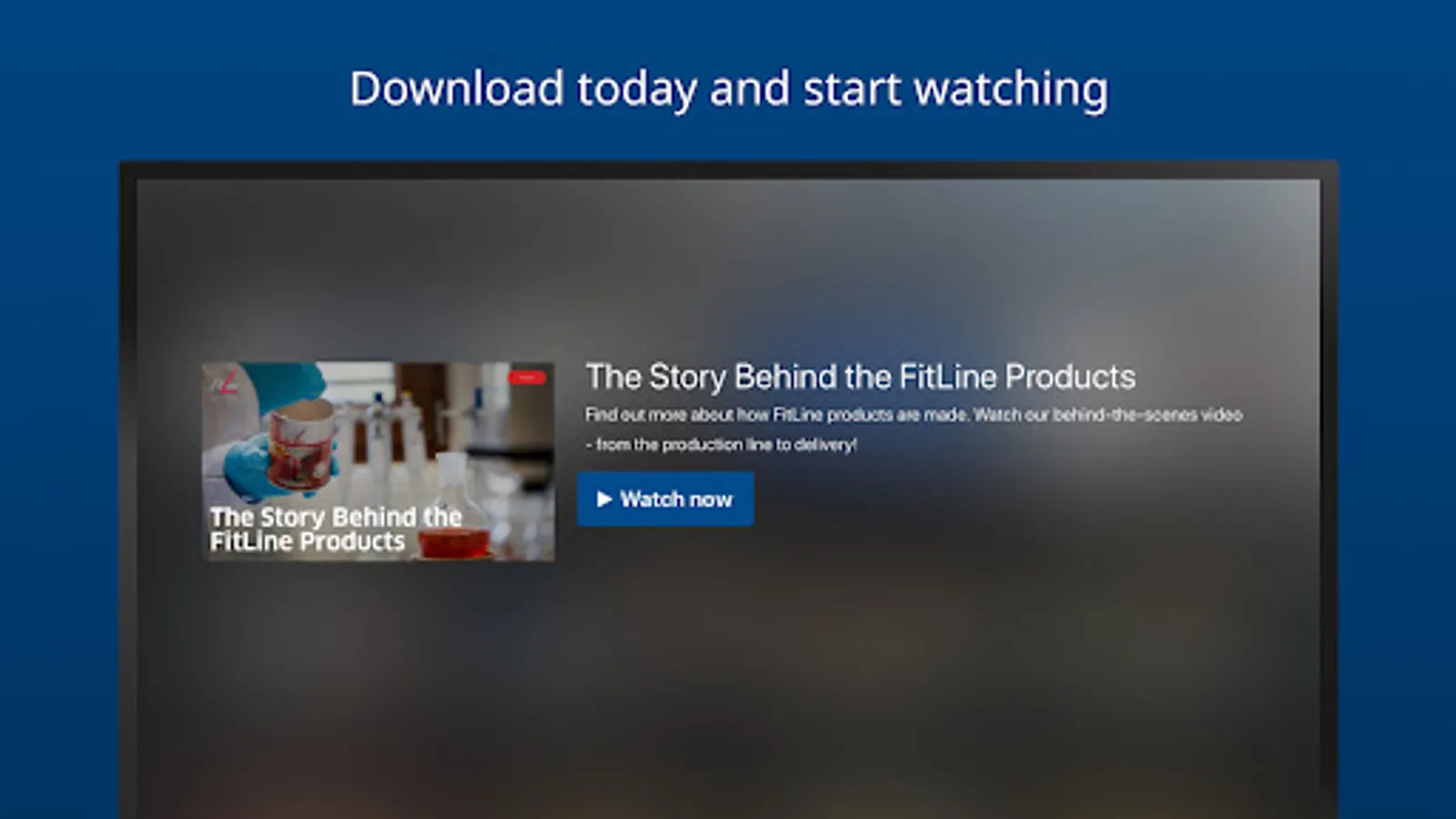Click the red badge on the video thumbnail
The height and width of the screenshot is (819, 1456).
click(x=527, y=377)
